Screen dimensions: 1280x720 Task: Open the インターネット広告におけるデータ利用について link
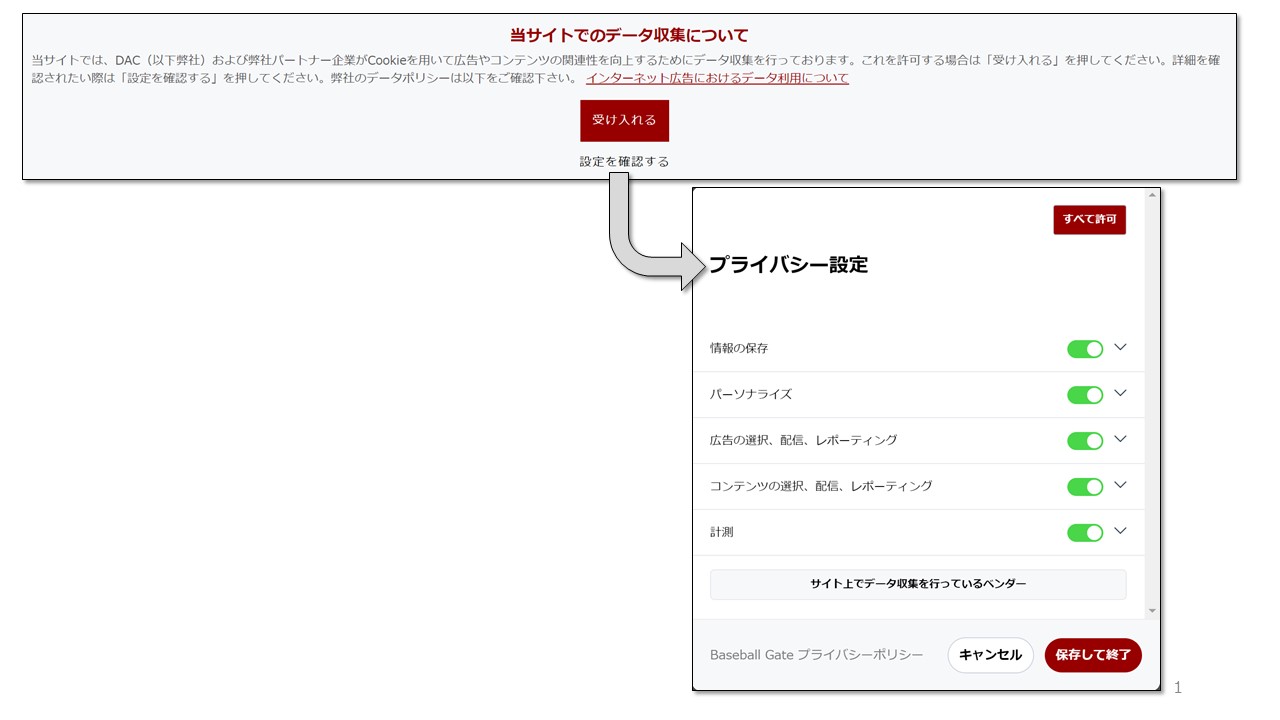point(717,77)
